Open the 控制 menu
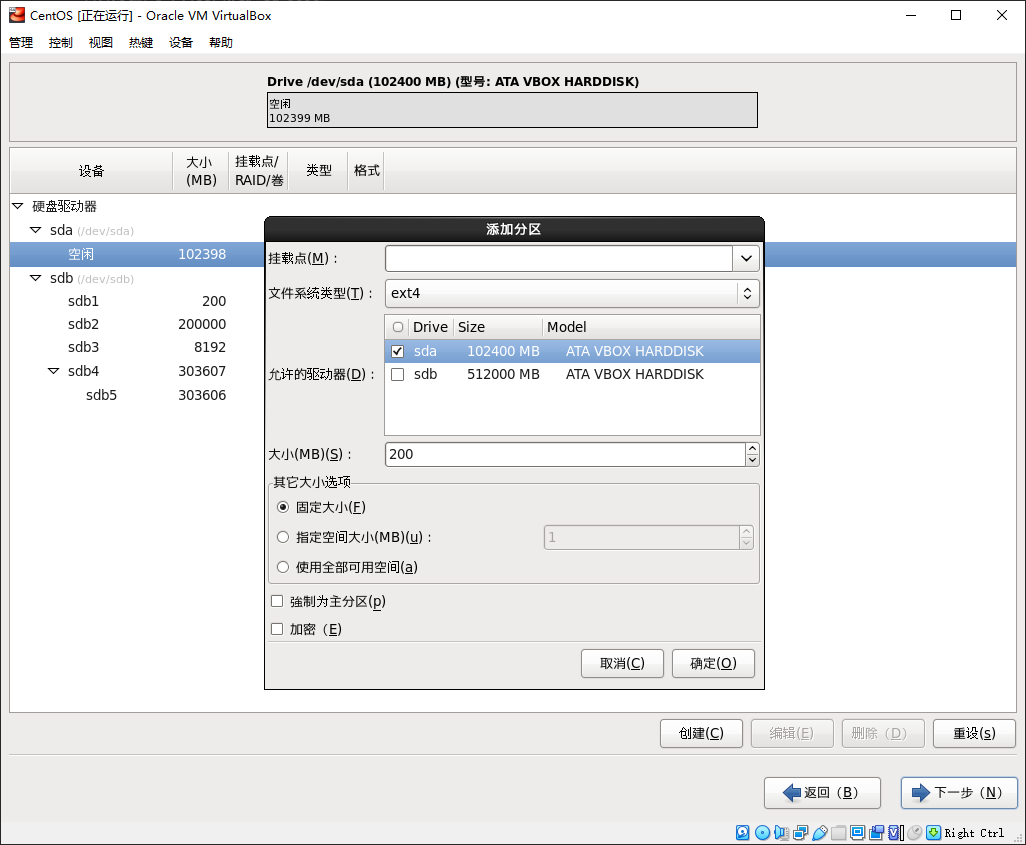The height and width of the screenshot is (845, 1026). (x=61, y=43)
